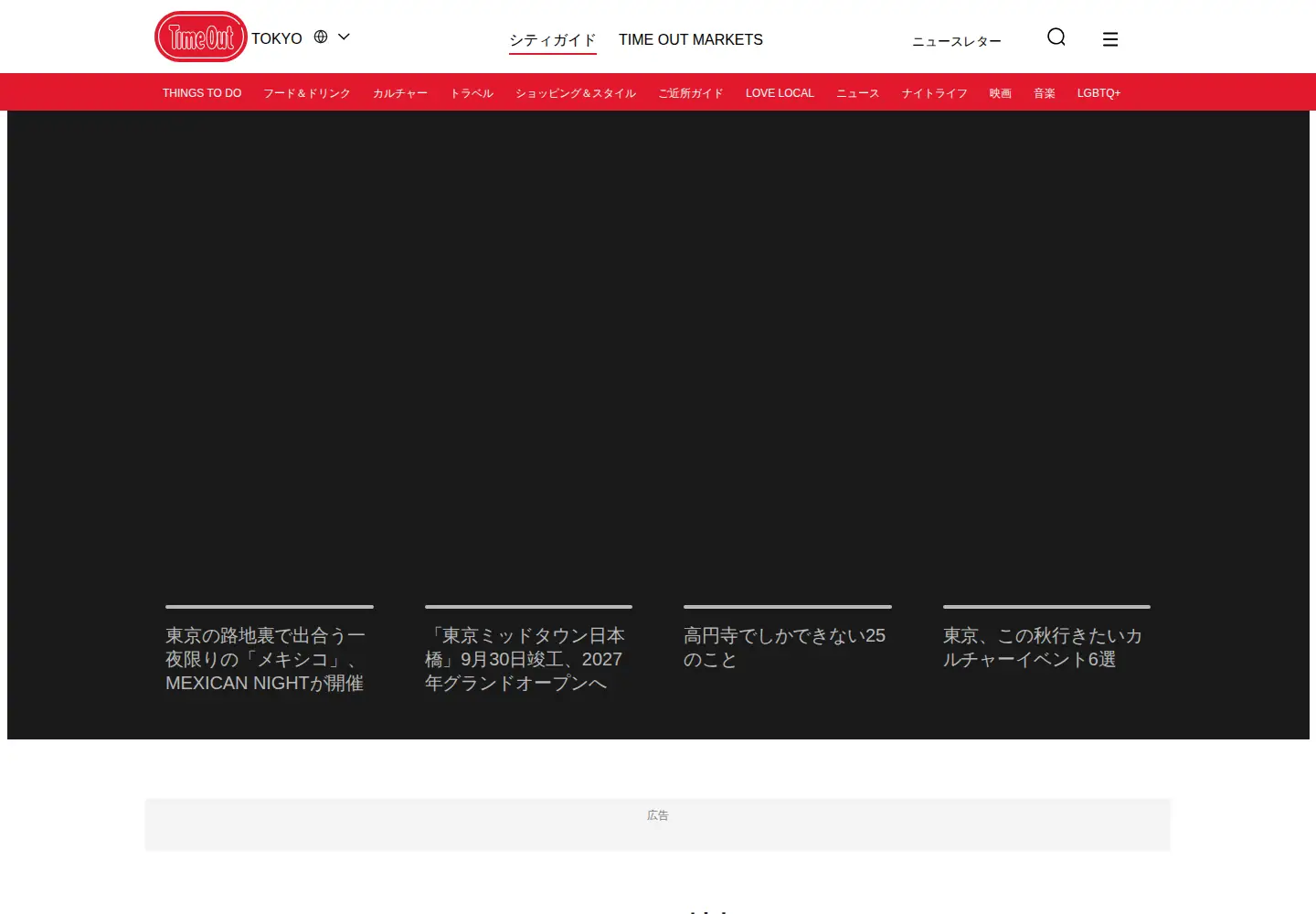Click the TOKYO city label
1316x914 pixels.
click(x=277, y=38)
